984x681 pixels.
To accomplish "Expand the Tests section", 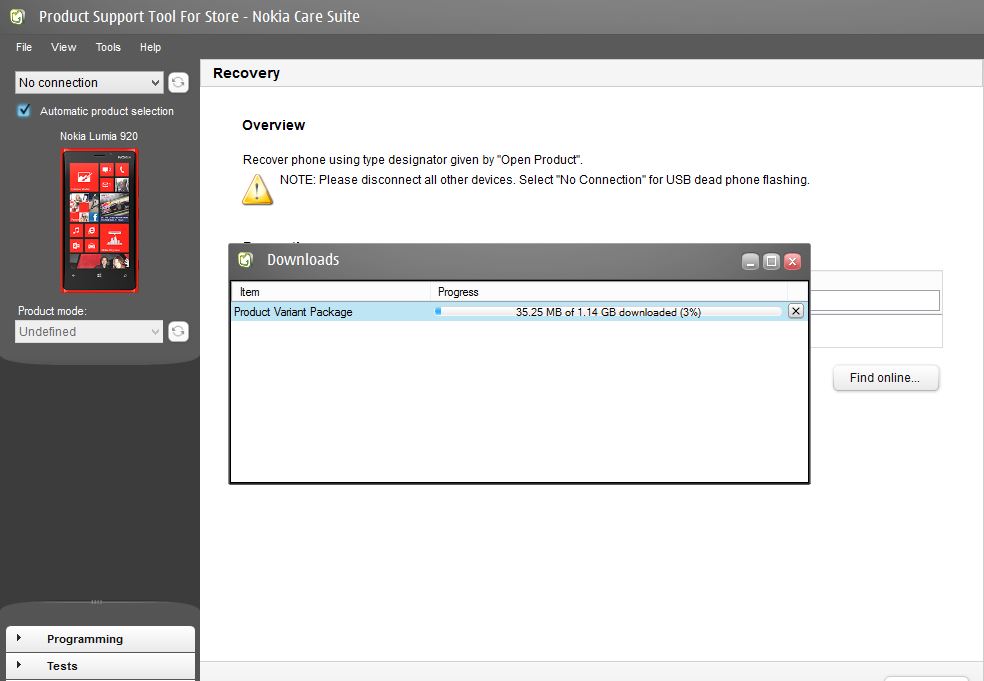I will pos(100,666).
